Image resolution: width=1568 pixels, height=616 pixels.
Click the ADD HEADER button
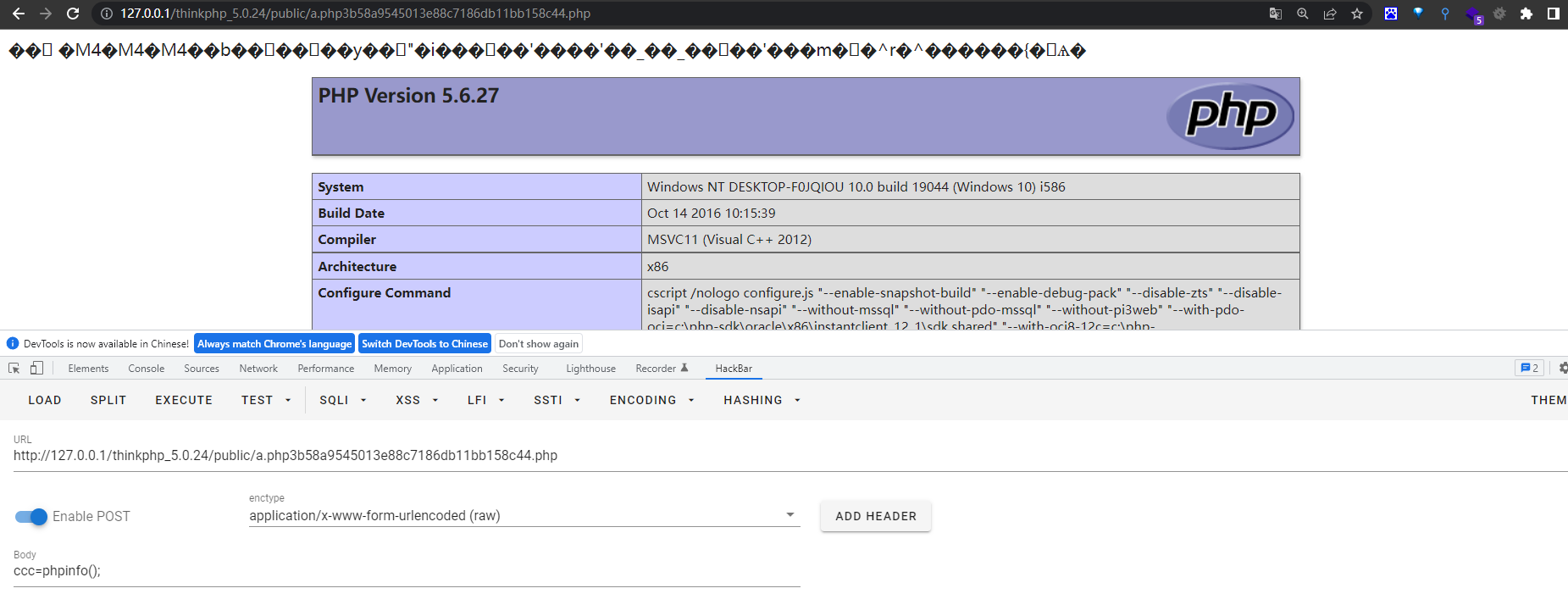876,516
